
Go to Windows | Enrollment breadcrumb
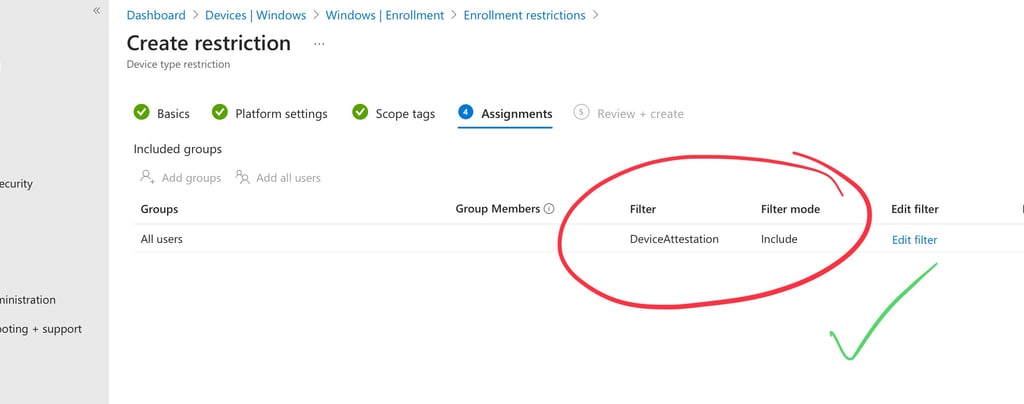(x=385, y=15)
